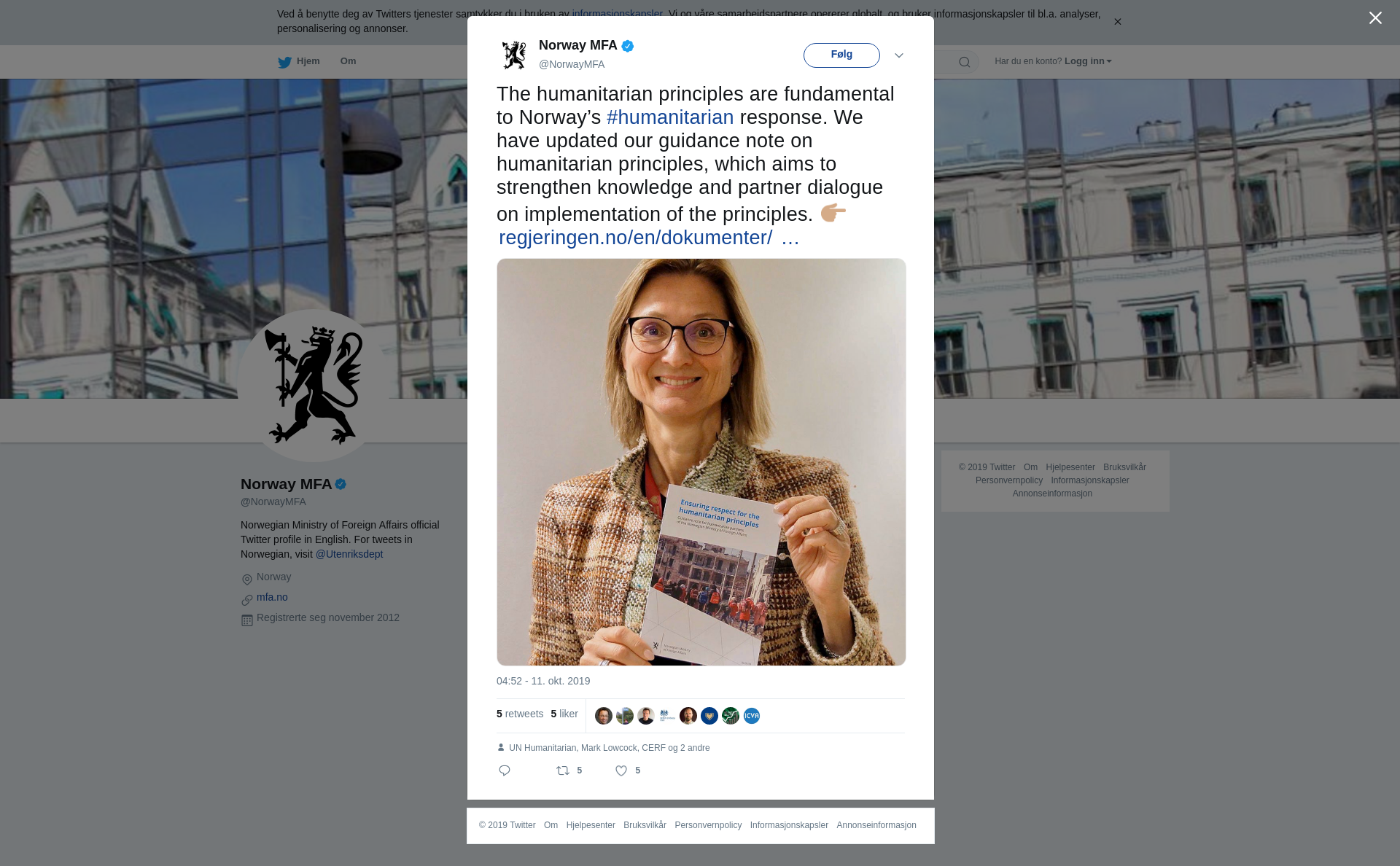Screen dimensions: 1400x866
Task: Open the regjeringen.no/en/dokumenter link
Action: pos(636,238)
